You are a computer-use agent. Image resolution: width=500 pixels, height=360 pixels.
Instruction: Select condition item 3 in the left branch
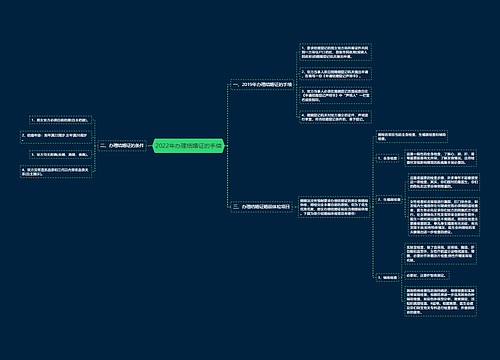click(60, 155)
